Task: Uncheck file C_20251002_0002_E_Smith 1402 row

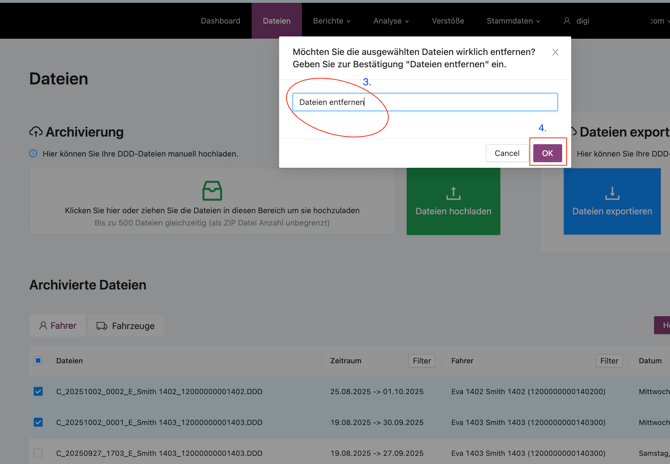Action: (x=38, y=392)
